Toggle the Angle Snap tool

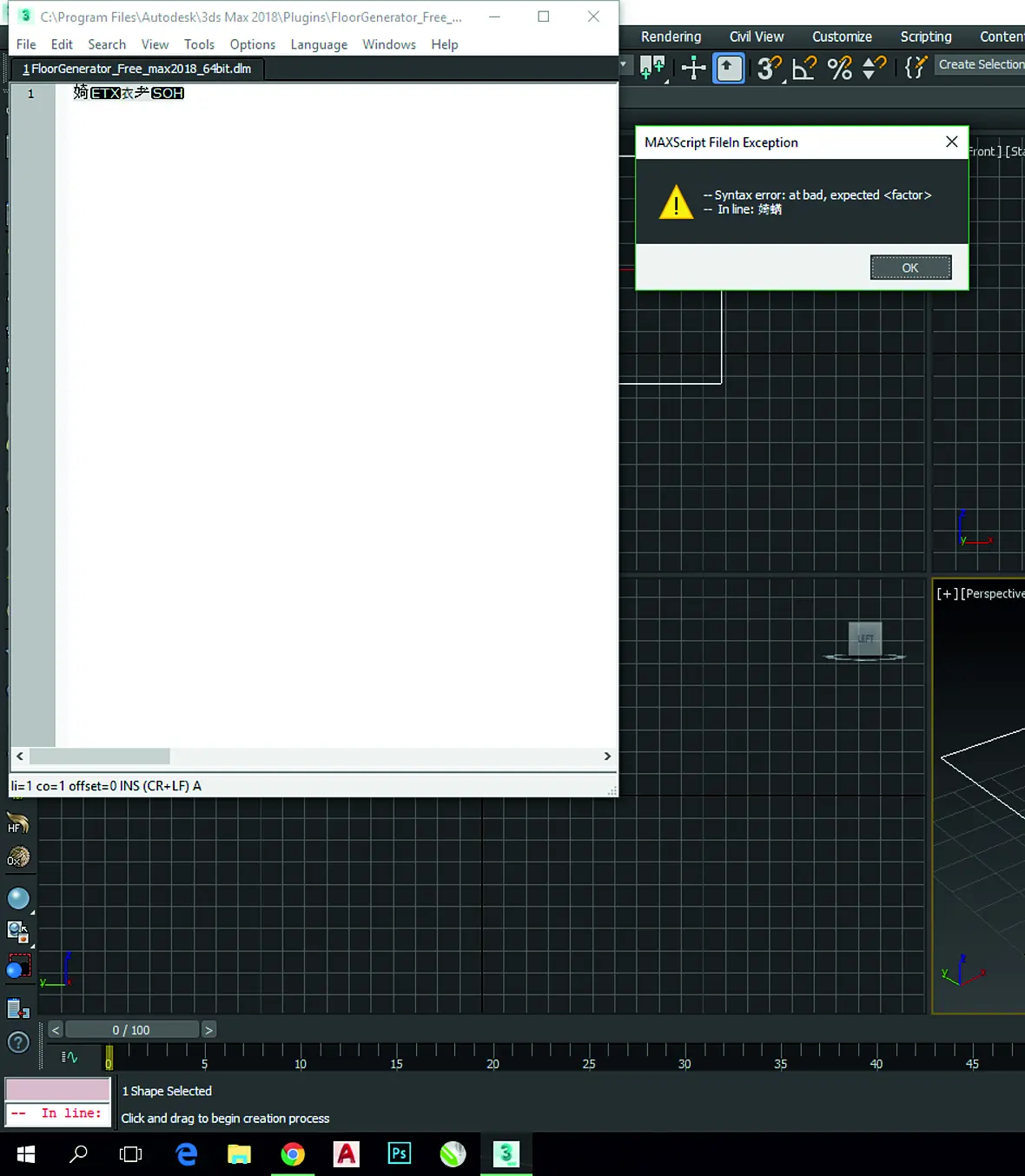coord(804,68)
